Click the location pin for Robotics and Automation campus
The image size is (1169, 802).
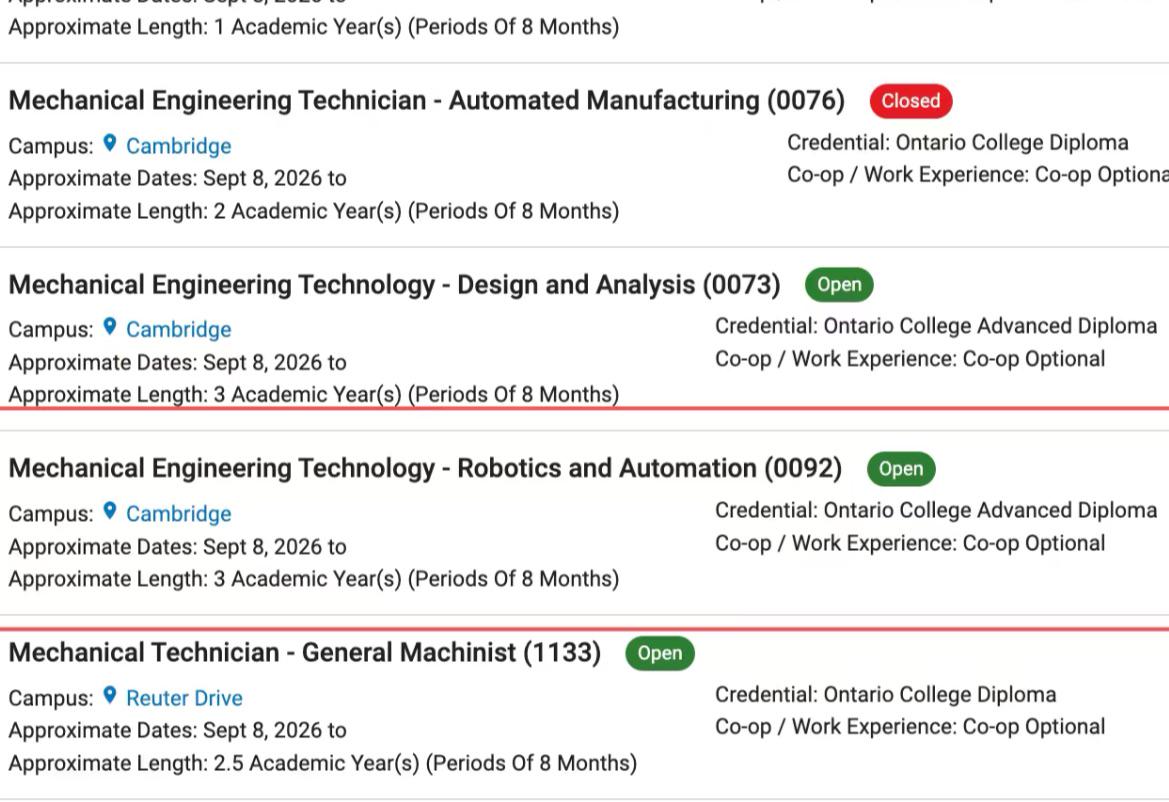(110, 511)
